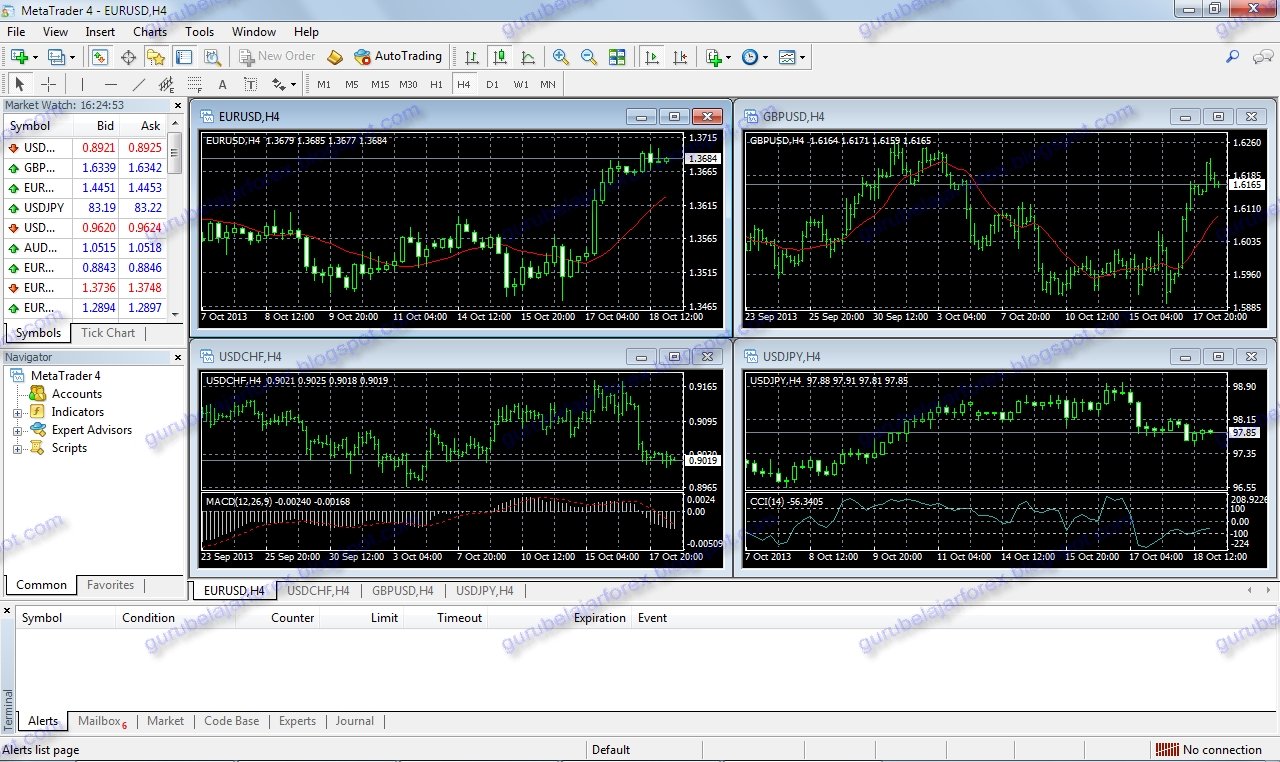Select the horizontal line drawing tool
Screen dimensions: 1280x762
tap(110, 83)
